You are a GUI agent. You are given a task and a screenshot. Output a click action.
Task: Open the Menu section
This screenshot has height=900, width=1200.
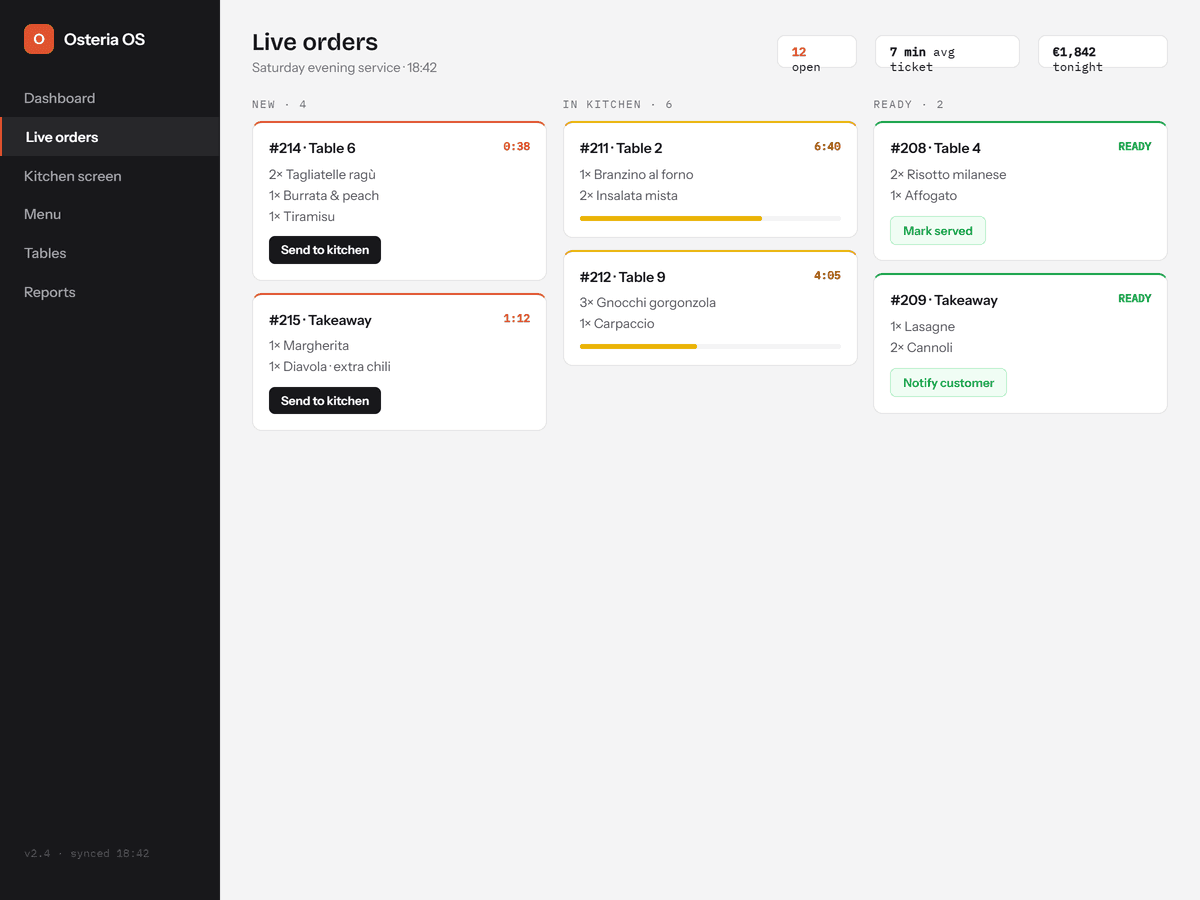point(110,214)
